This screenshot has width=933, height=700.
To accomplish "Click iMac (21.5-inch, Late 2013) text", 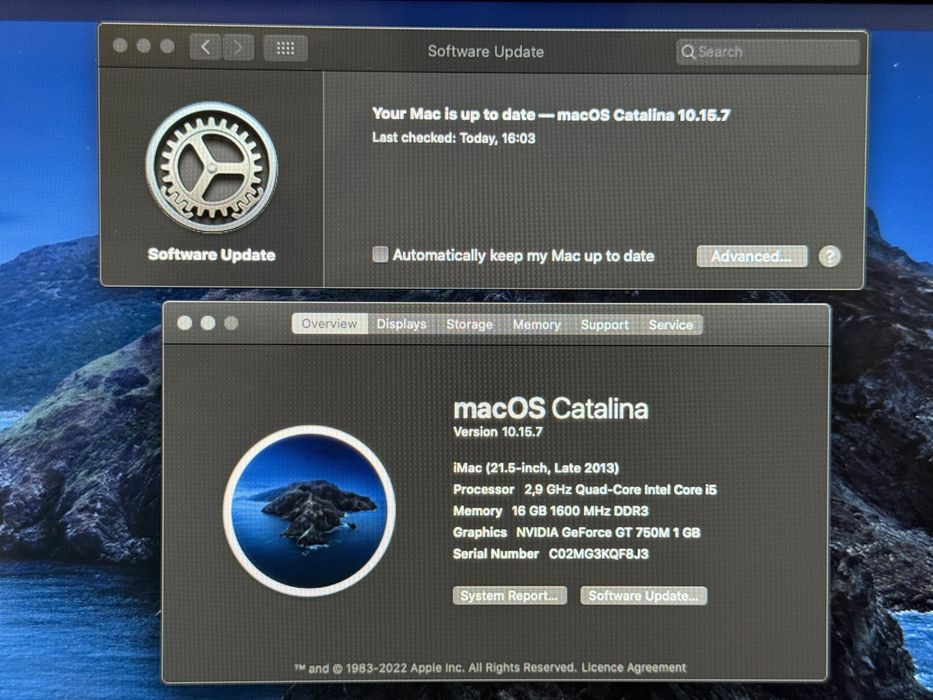I will [x=536, y=468].
